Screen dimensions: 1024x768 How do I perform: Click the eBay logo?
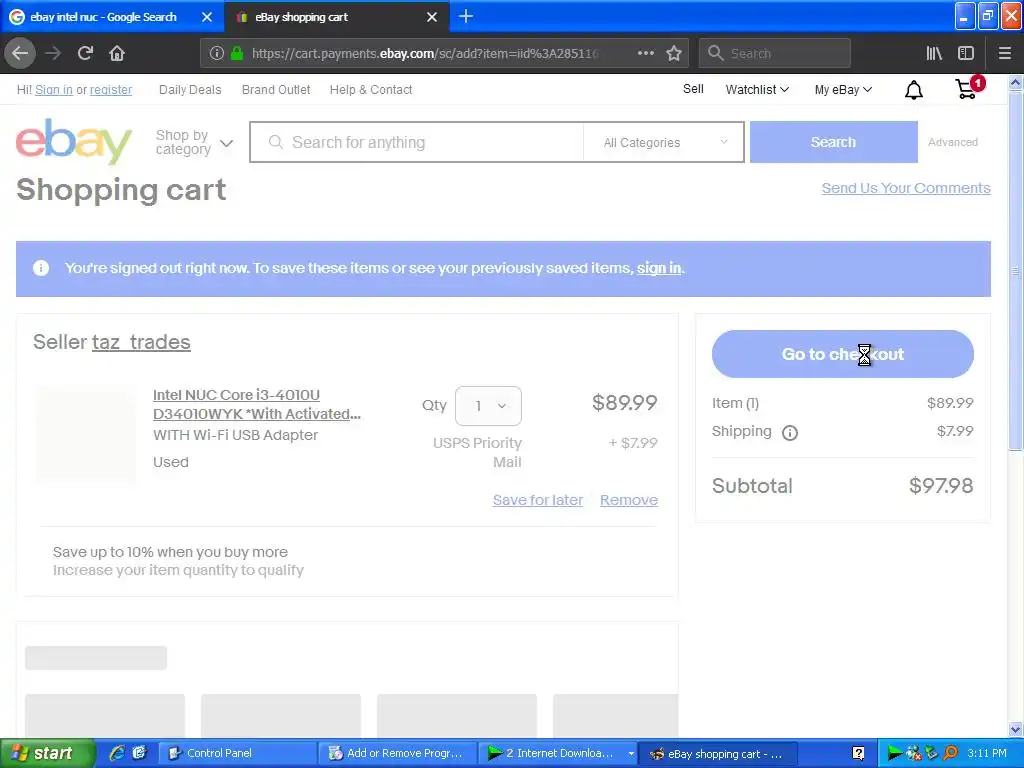[74, 141]
